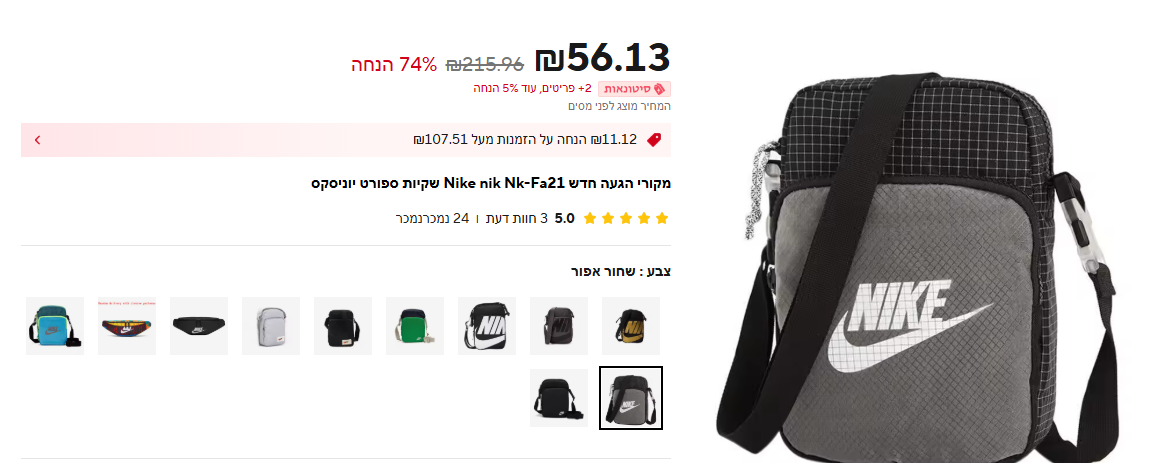This screenshot has width=1153, height=463.
Task: Pick the teal and blue bag variant
Action: pyautogui.click(x=54, y=326)
